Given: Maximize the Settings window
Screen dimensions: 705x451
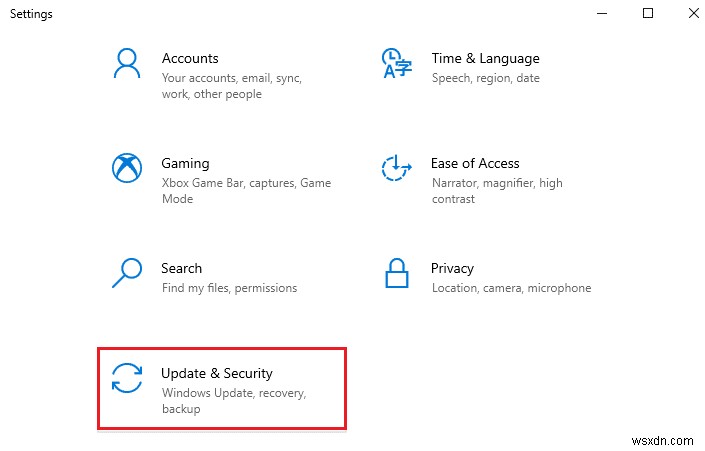Looking at the screenshot, I should (x=648, y=14).
